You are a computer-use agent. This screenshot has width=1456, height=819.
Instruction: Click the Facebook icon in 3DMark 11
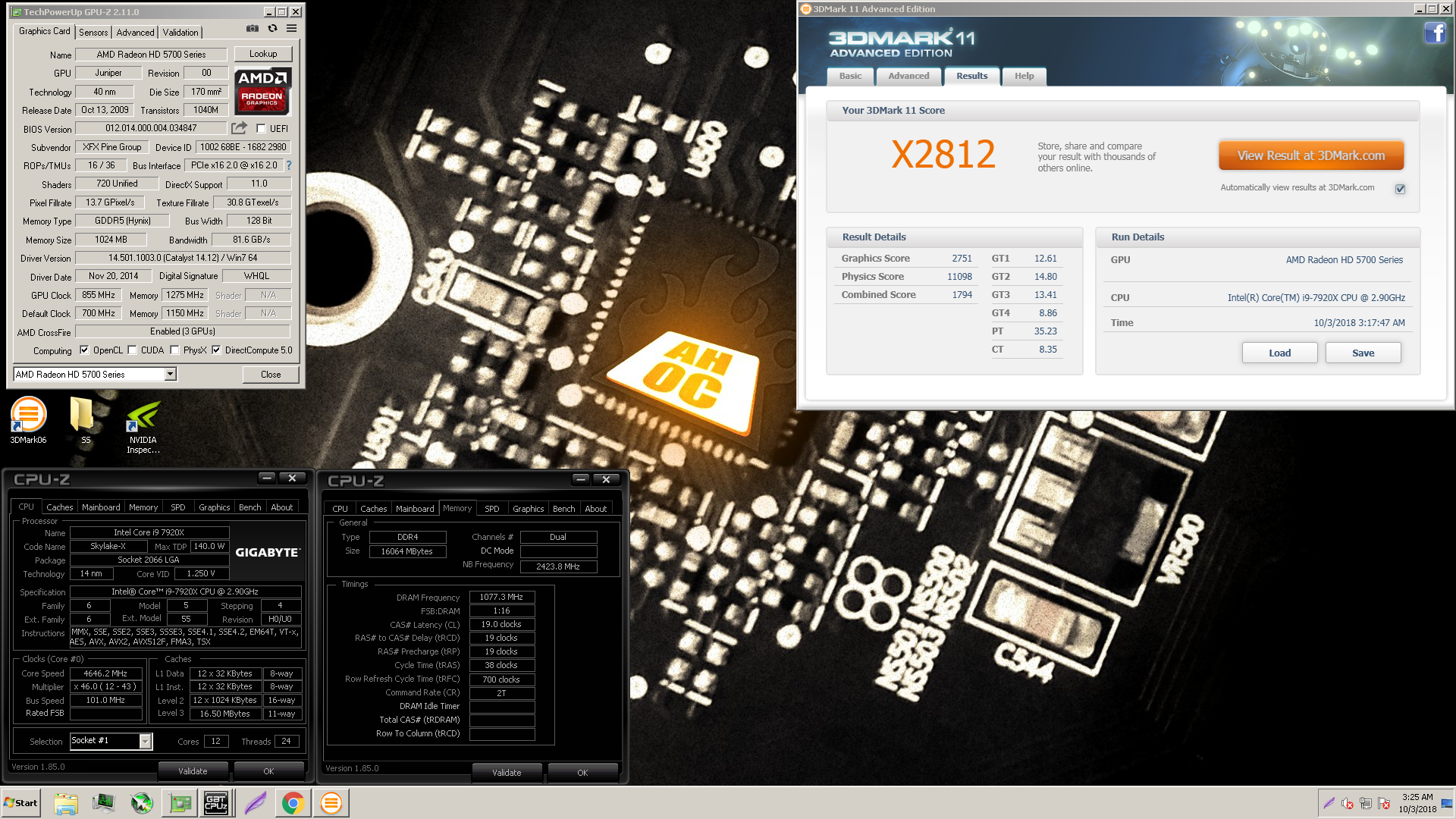click(1435, 33)
